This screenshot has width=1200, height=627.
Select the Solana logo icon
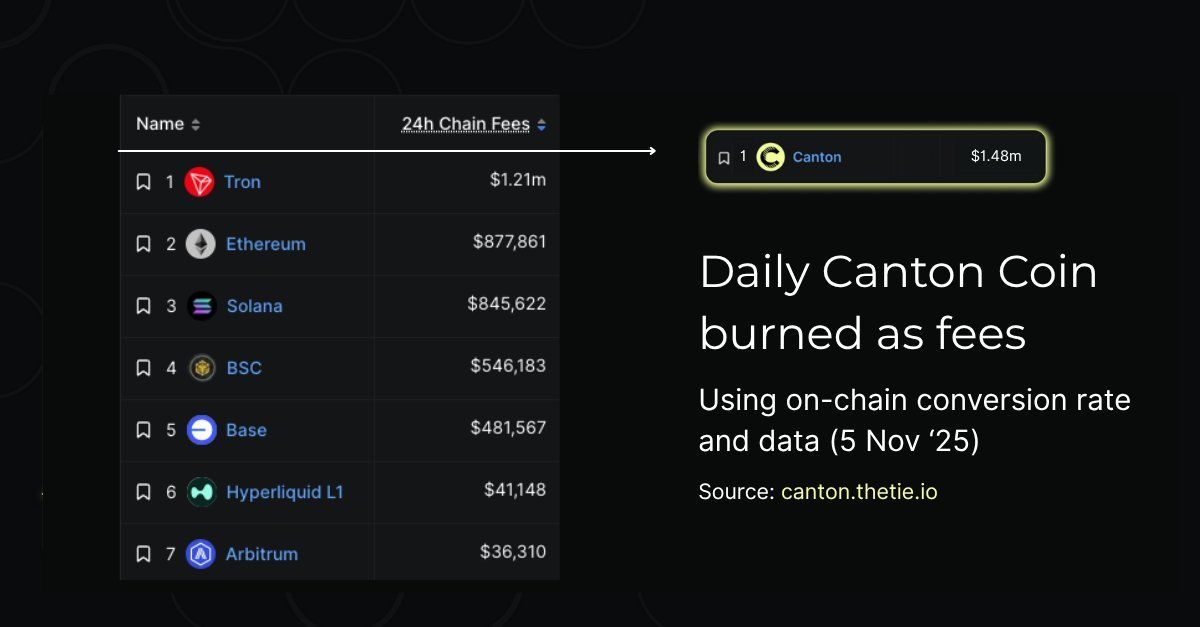coord(203,305)
